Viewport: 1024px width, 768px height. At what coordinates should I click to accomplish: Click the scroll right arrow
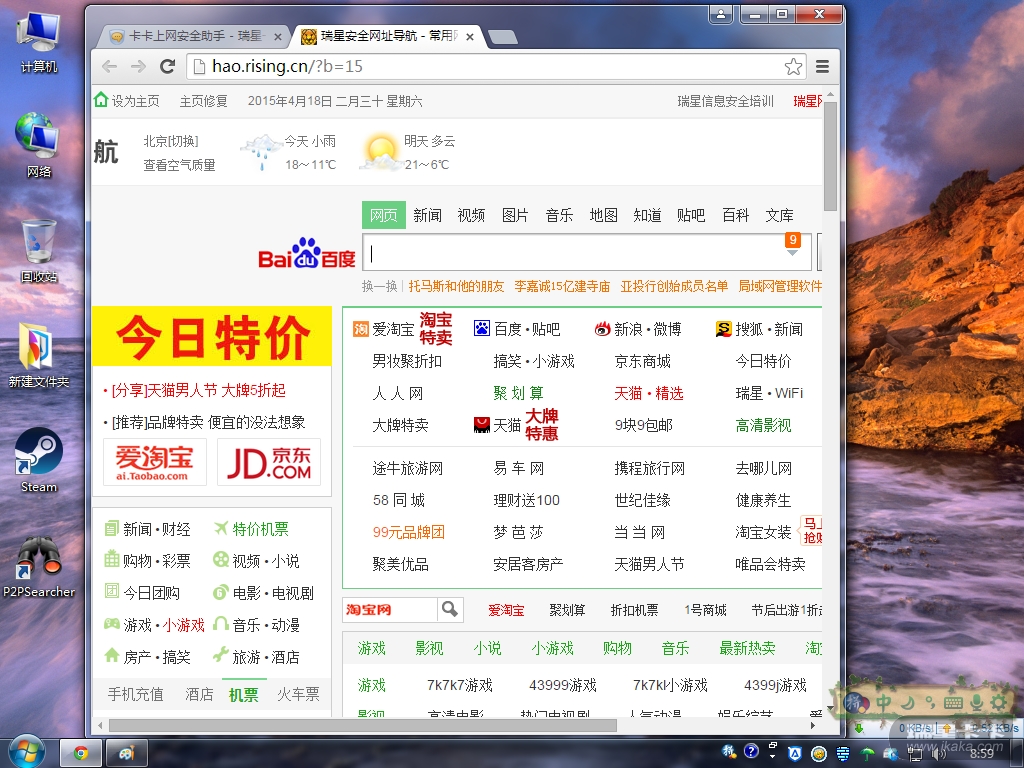coord(813,726)
